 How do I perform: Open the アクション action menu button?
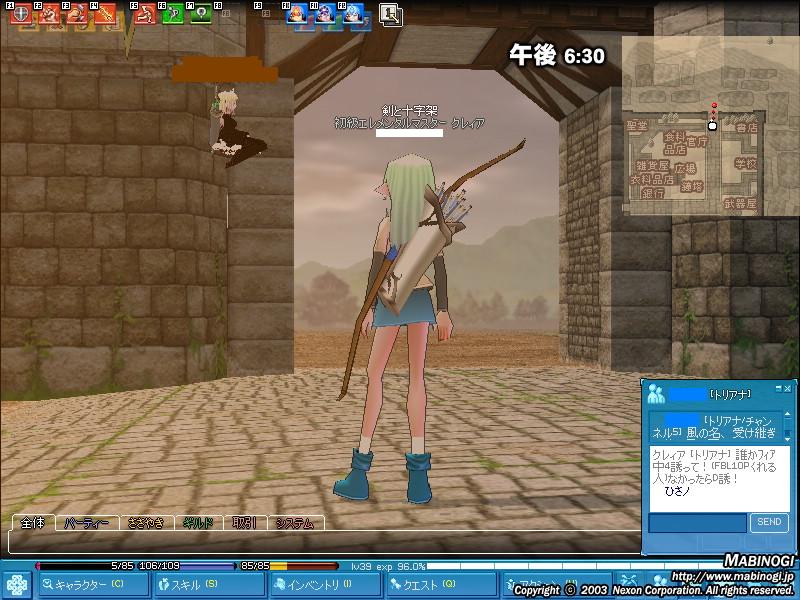click(x=556, y=585)
